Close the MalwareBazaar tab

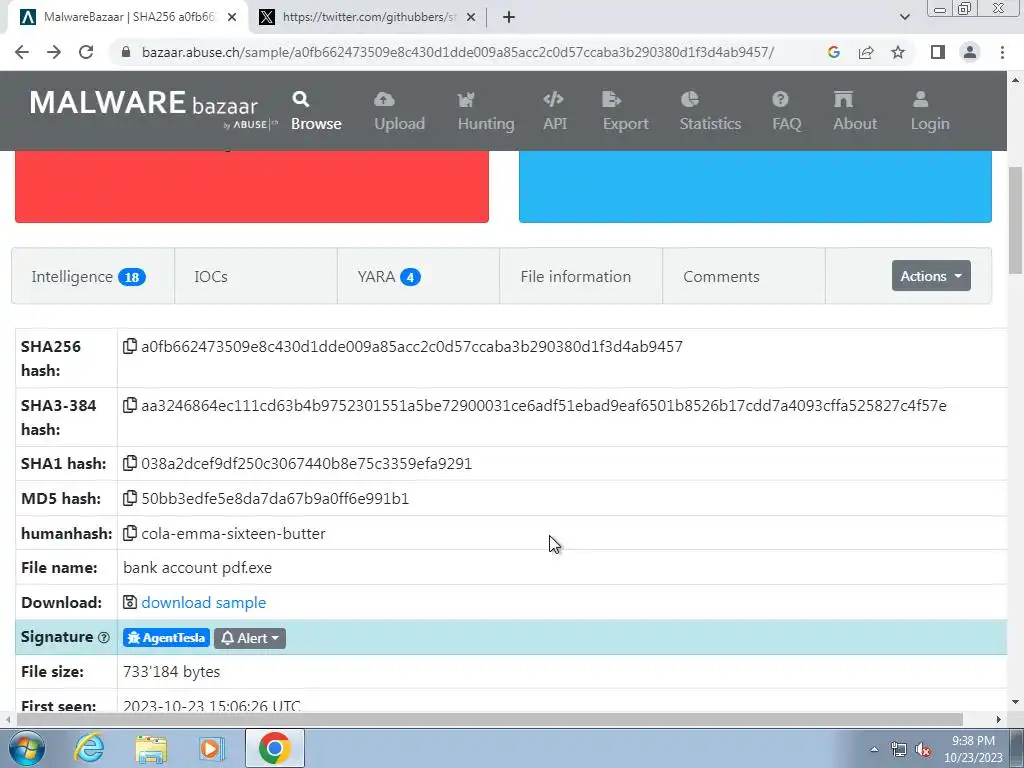pos(232,18)
